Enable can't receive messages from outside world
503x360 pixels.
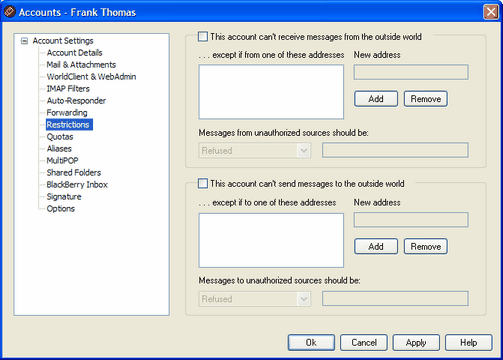(203, 36)
